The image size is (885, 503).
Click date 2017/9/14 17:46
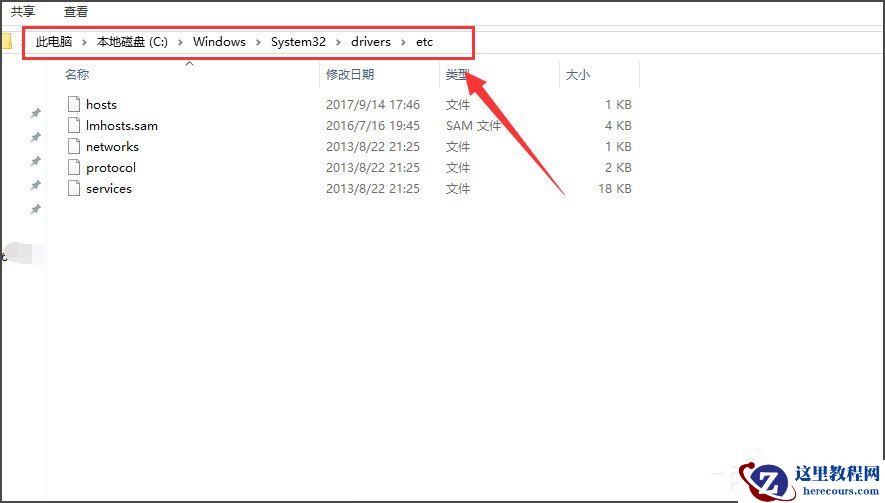[373, 104]
